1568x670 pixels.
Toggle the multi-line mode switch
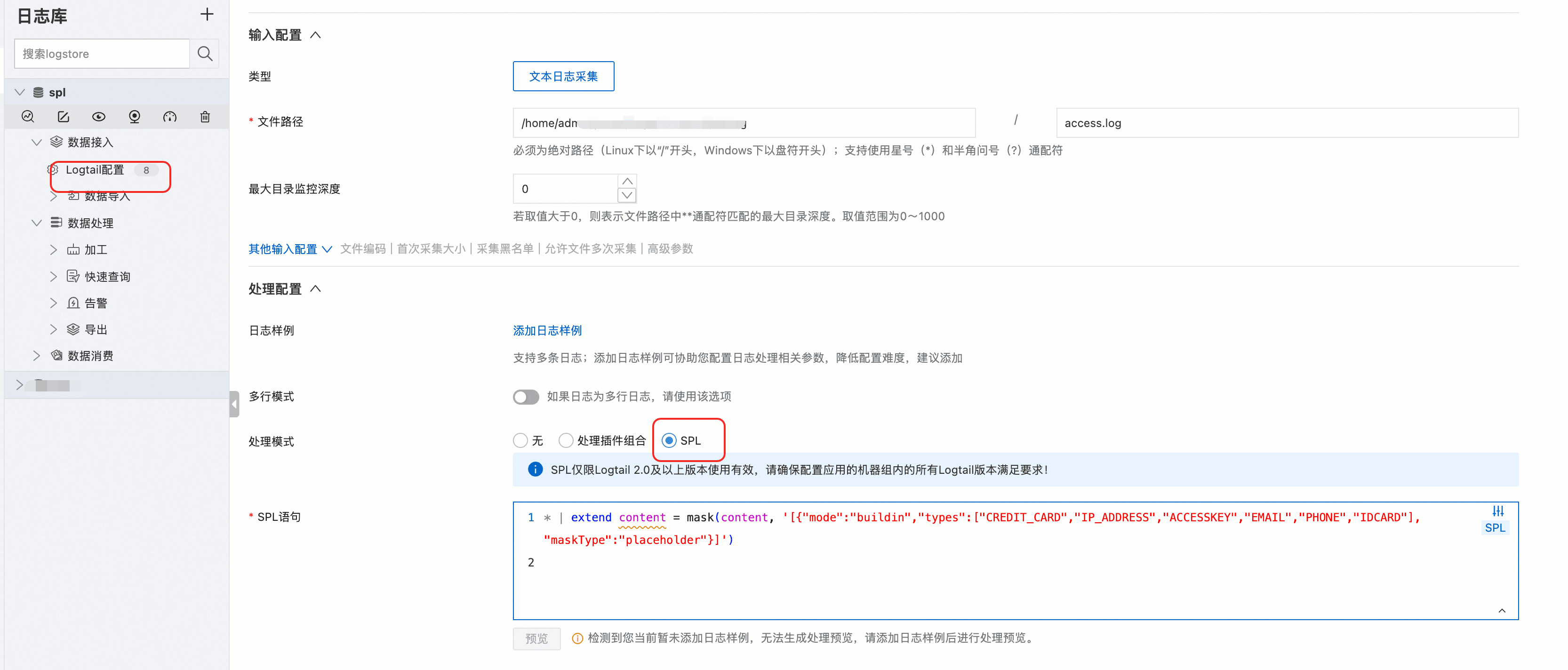click(x=526, y=397)
